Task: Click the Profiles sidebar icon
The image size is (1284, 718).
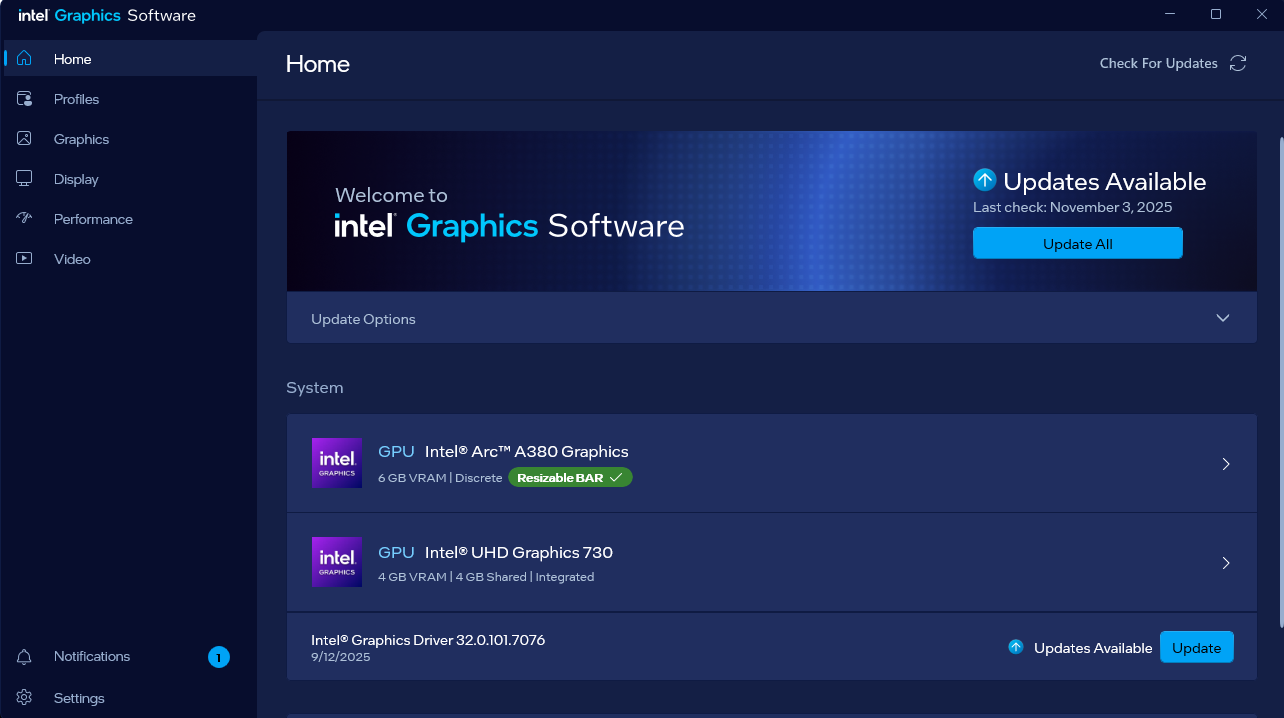Action: pyautogui.click(x=25, y=98)
